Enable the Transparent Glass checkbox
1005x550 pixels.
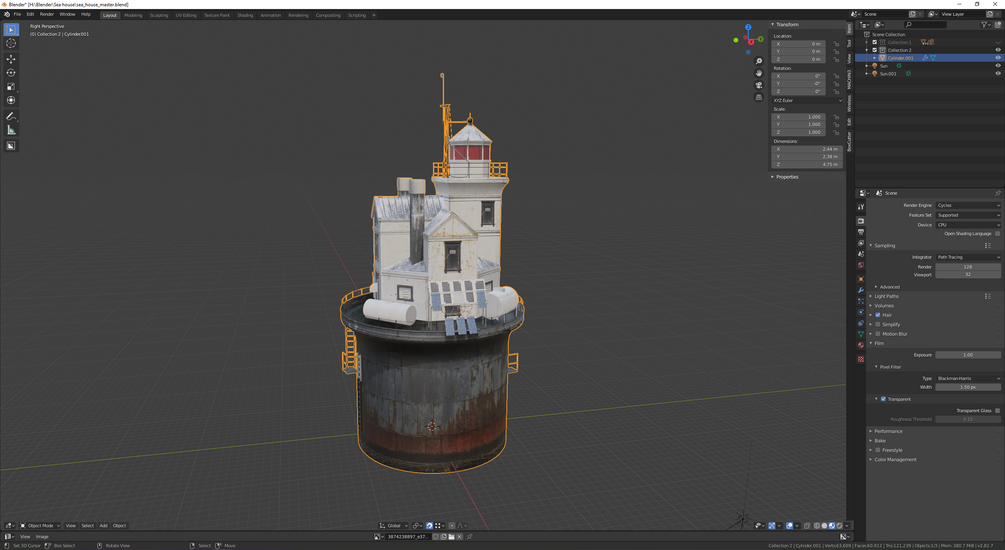[x=997, y=410]
